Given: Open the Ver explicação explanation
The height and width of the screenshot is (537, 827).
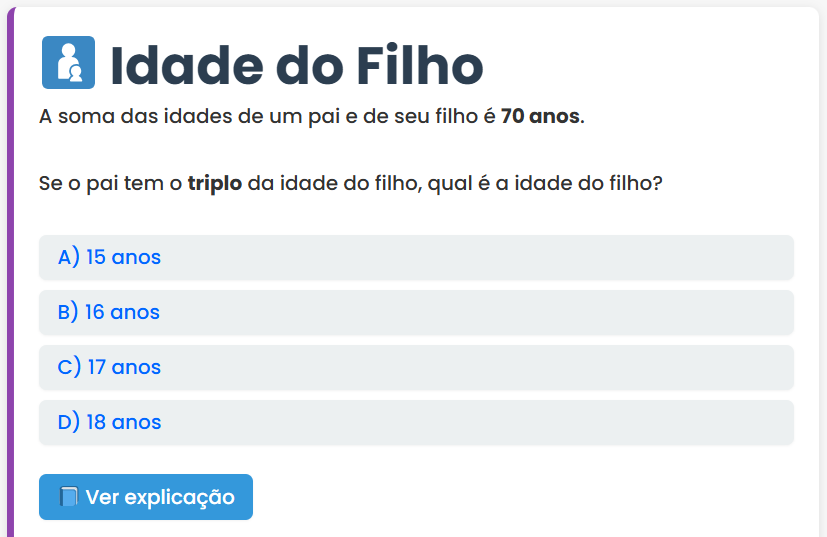Looking at the screenshot, I should [146, 497].
